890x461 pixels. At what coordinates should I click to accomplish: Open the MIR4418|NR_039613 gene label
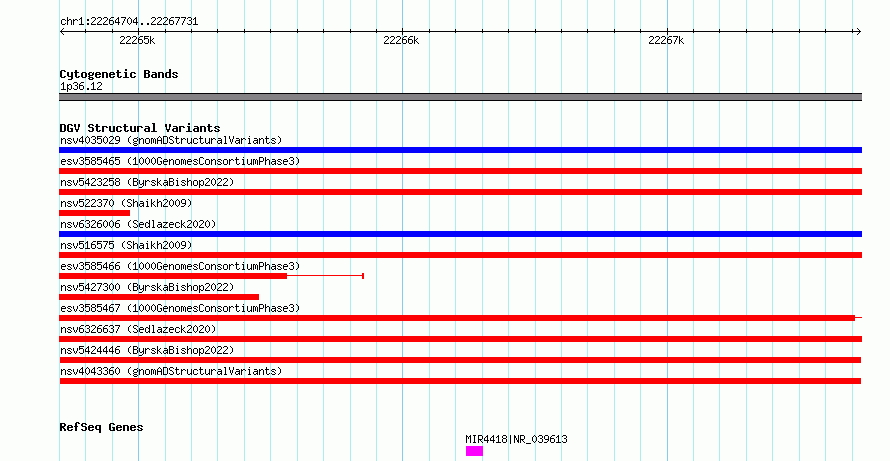pos(516,439)
